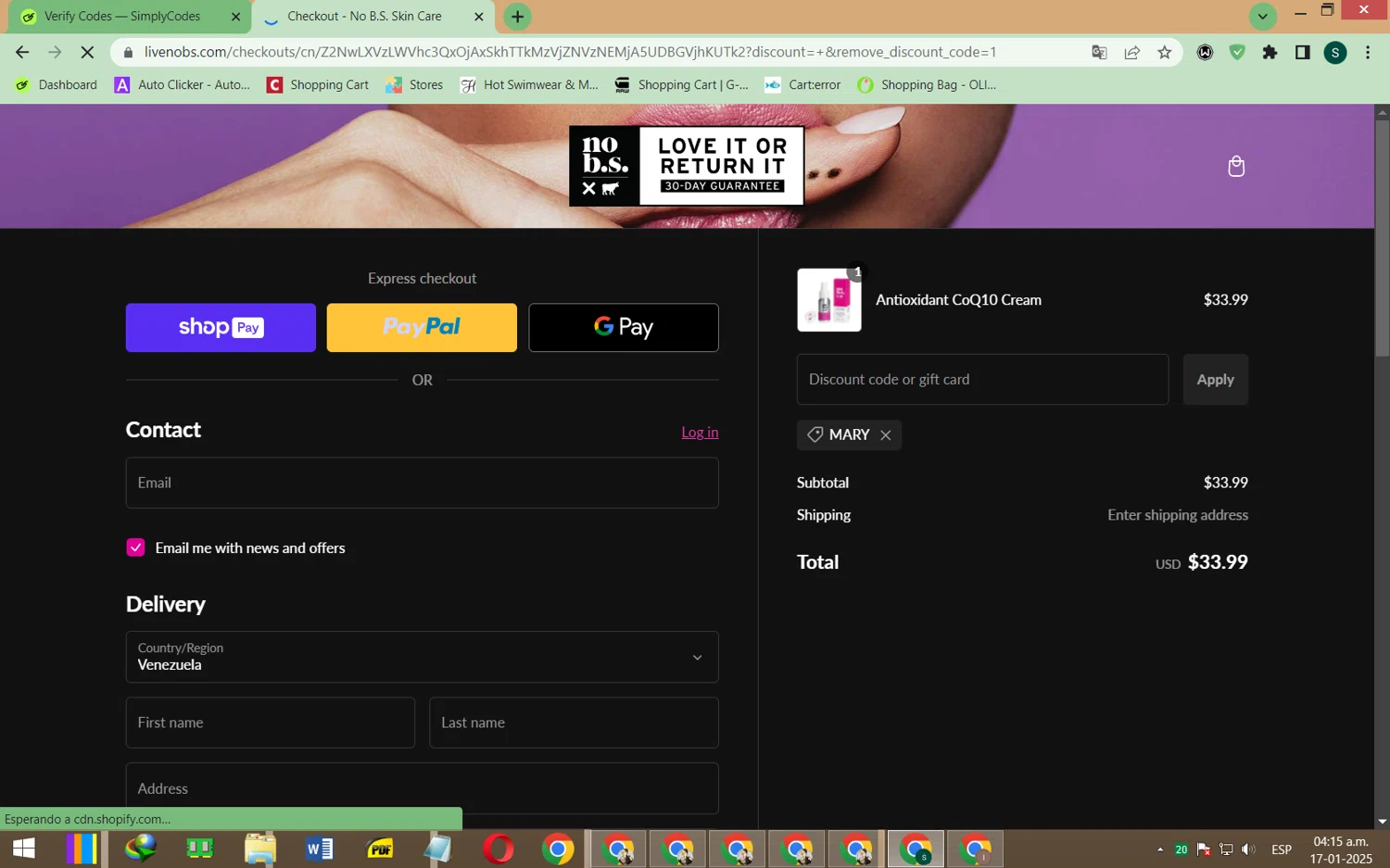Share this page via the share icon
The height and width of the screenshot is (868, 1390).
tap(1131, 53)
